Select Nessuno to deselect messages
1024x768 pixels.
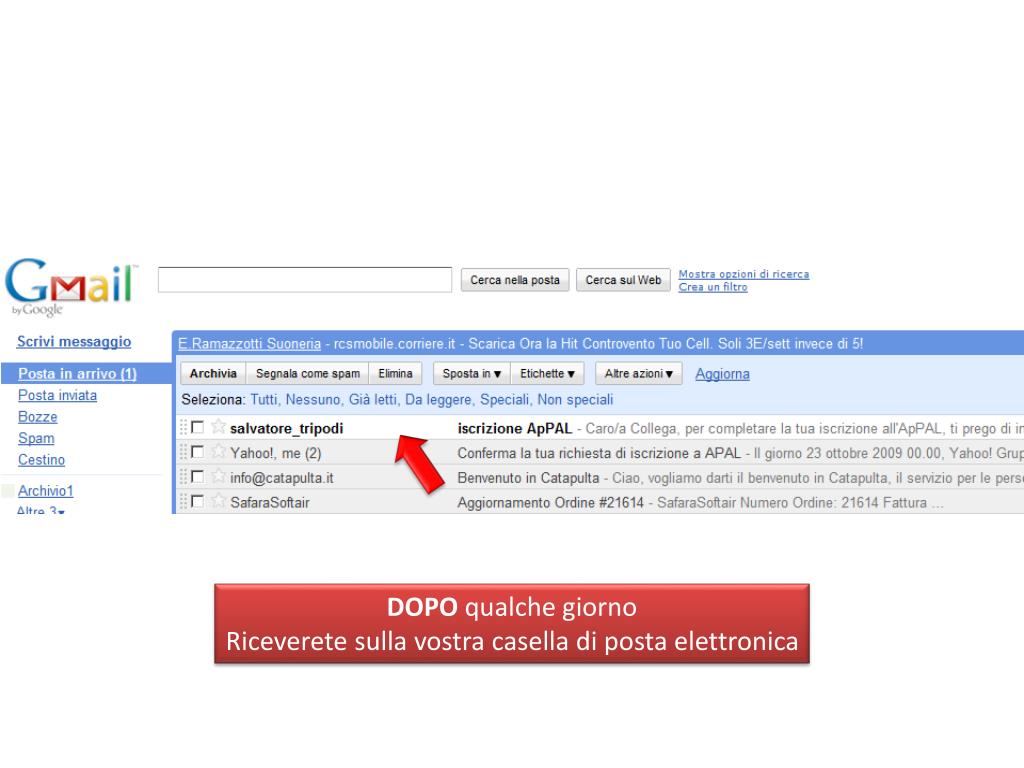pos(313,400)
